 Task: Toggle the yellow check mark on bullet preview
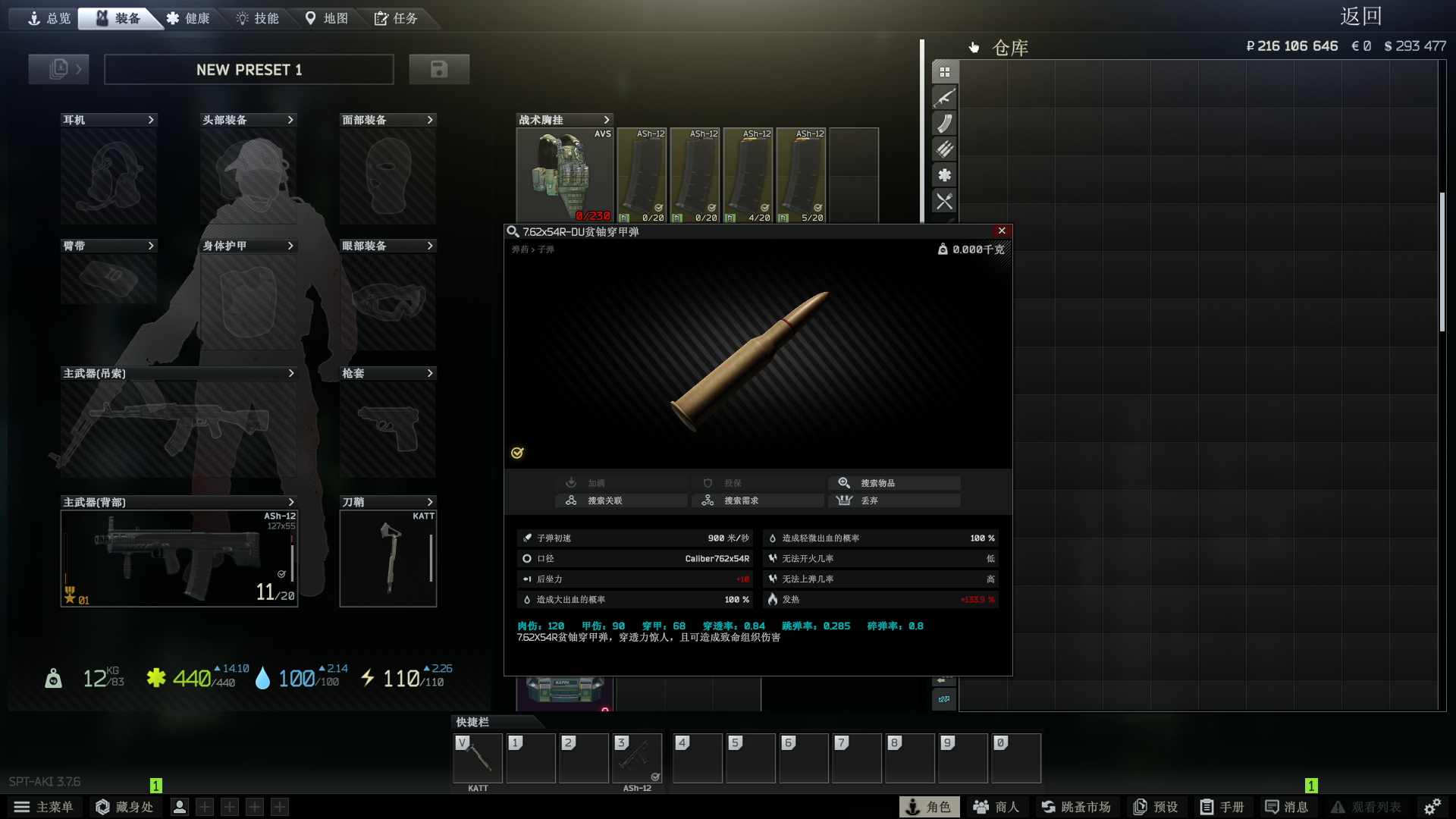517,453
